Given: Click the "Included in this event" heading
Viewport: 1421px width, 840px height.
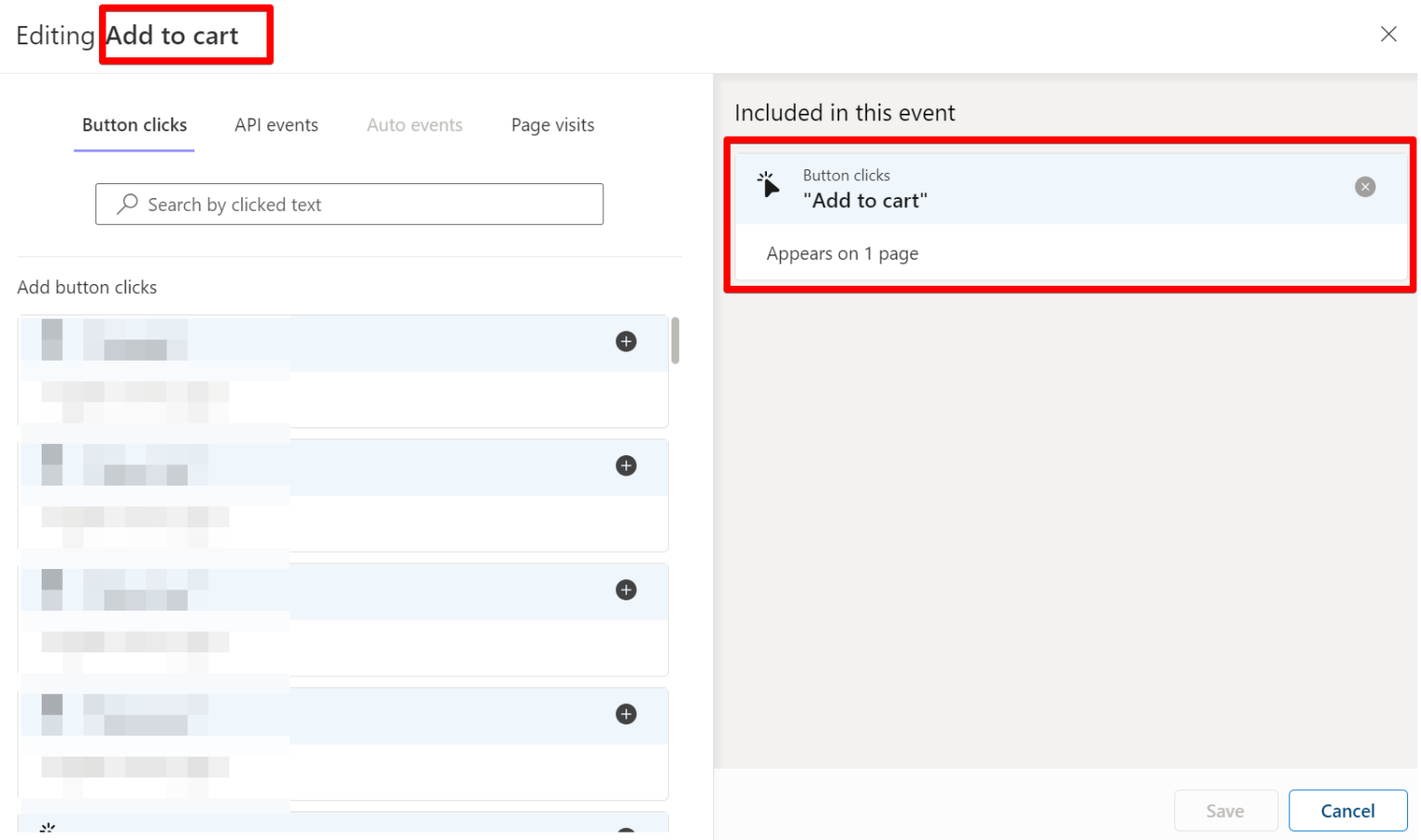Looking at the screenshot, I should point(844,113).
